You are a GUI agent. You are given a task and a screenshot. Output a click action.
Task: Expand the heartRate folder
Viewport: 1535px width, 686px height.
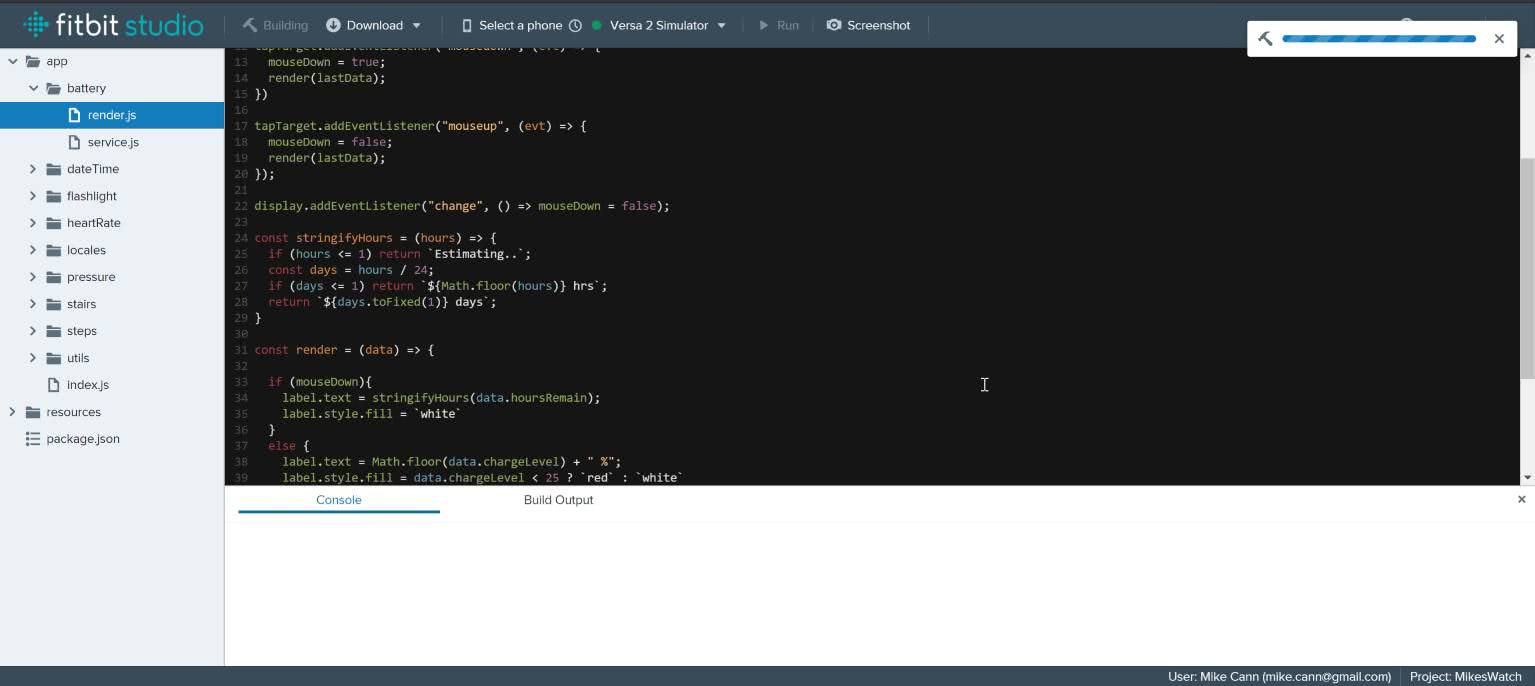(x=33, y=223)
